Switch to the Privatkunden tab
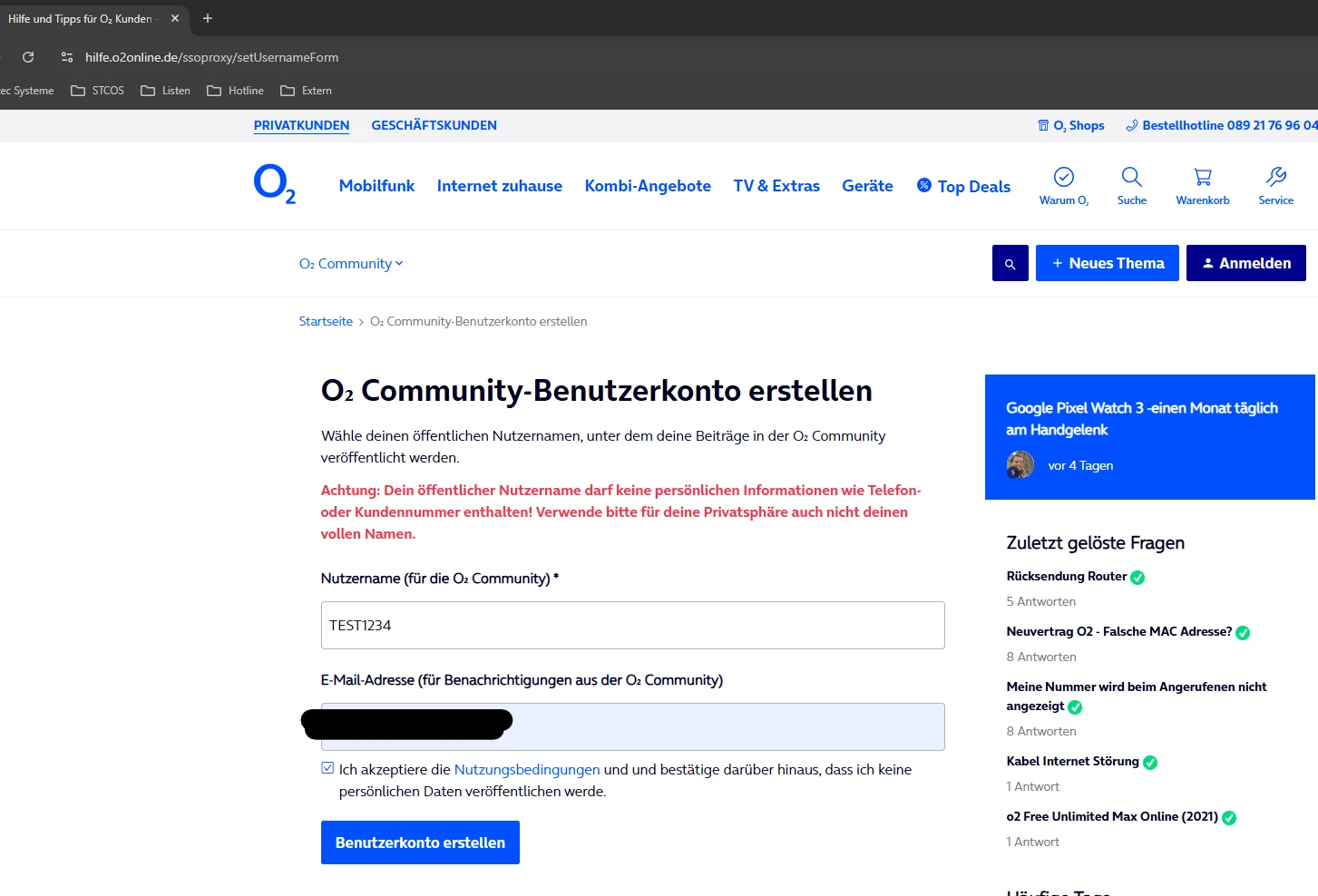The height and width of the screenshot is (896, 1318). 301,125
